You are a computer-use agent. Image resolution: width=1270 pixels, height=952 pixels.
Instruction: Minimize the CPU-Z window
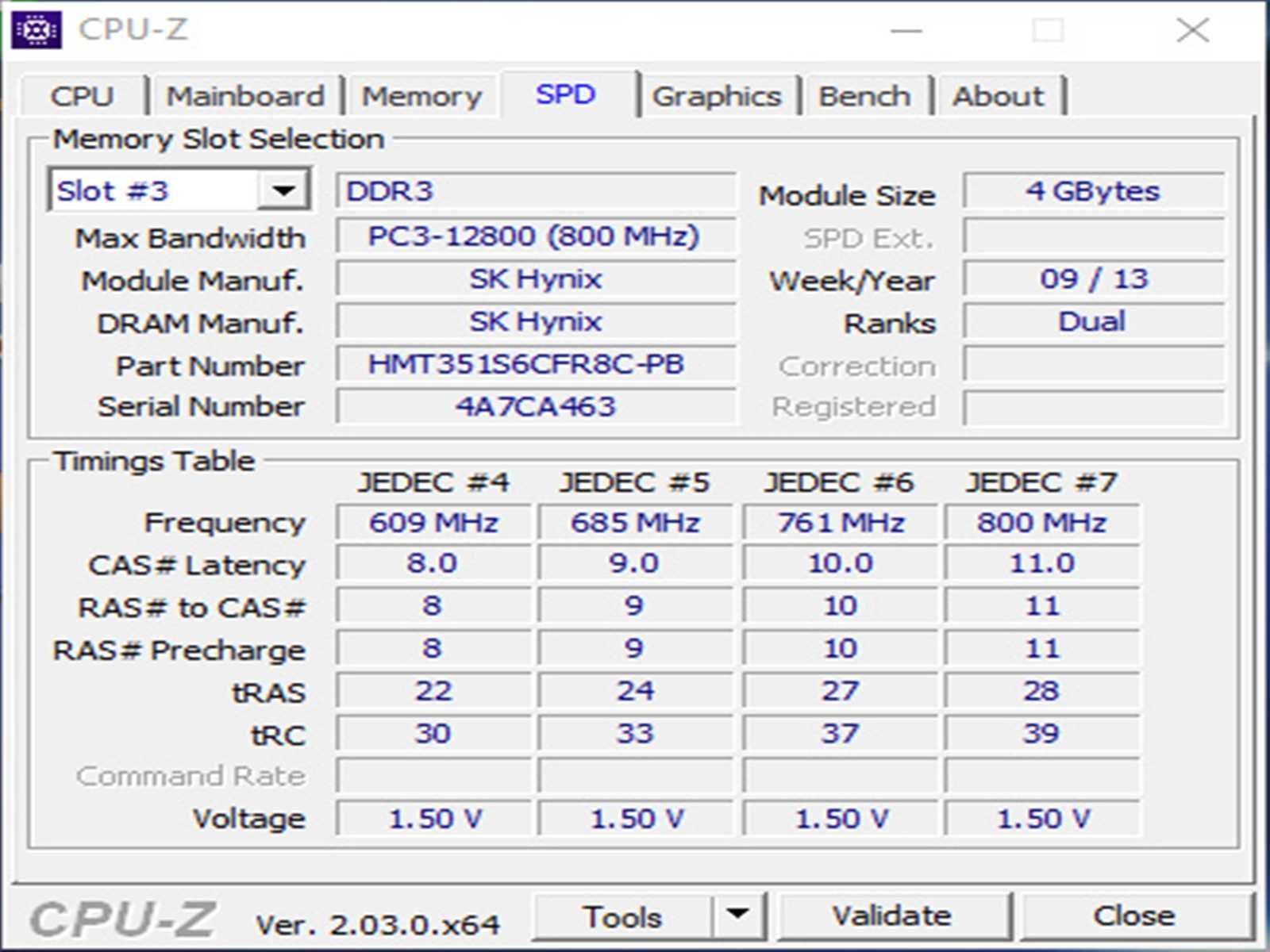click(906, 30)
